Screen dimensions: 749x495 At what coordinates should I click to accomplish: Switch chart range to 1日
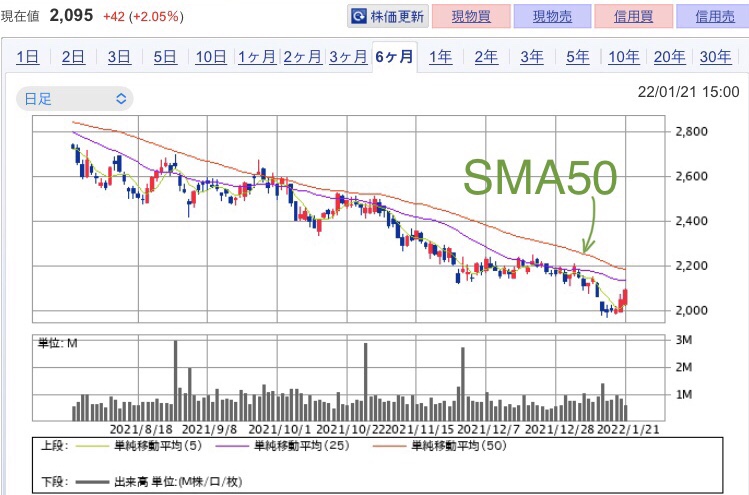(27, 57)
